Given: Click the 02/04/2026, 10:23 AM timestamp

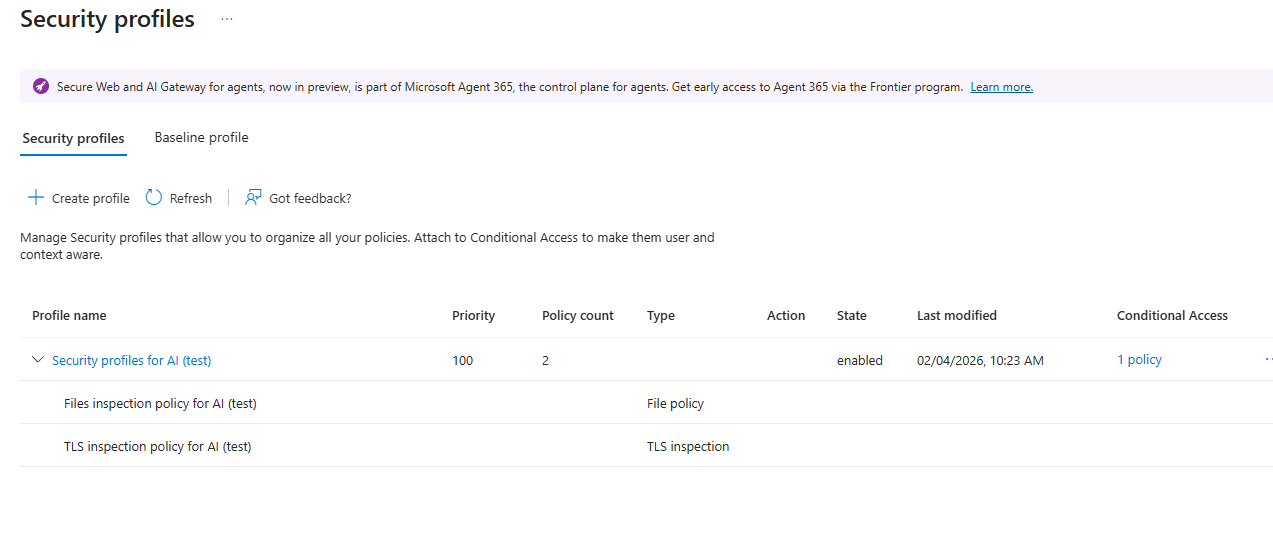Looking at the screenshot, I should click(x=980, y=360).
